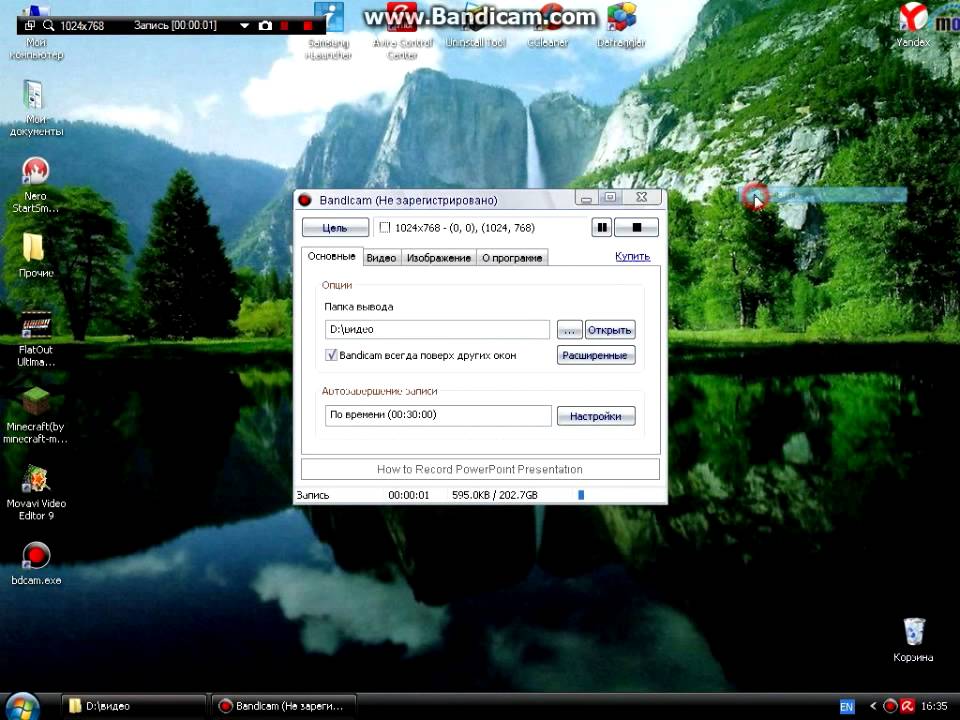Launch bdcam.exe desktop shortcut
Image resolution: width=960 pixels, height=720 pixels.
(x=36, y=563)
